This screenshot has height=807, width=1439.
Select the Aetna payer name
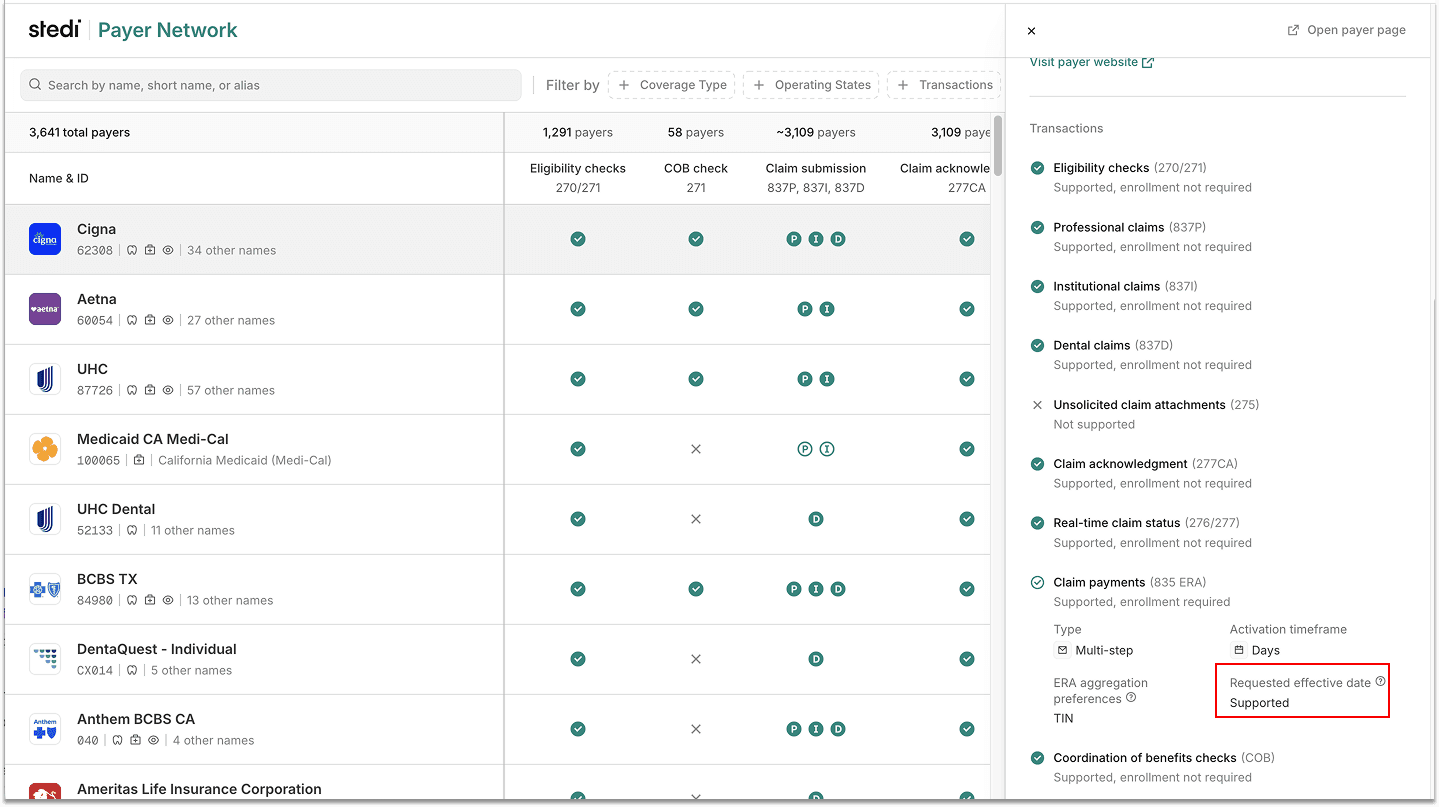97,299
